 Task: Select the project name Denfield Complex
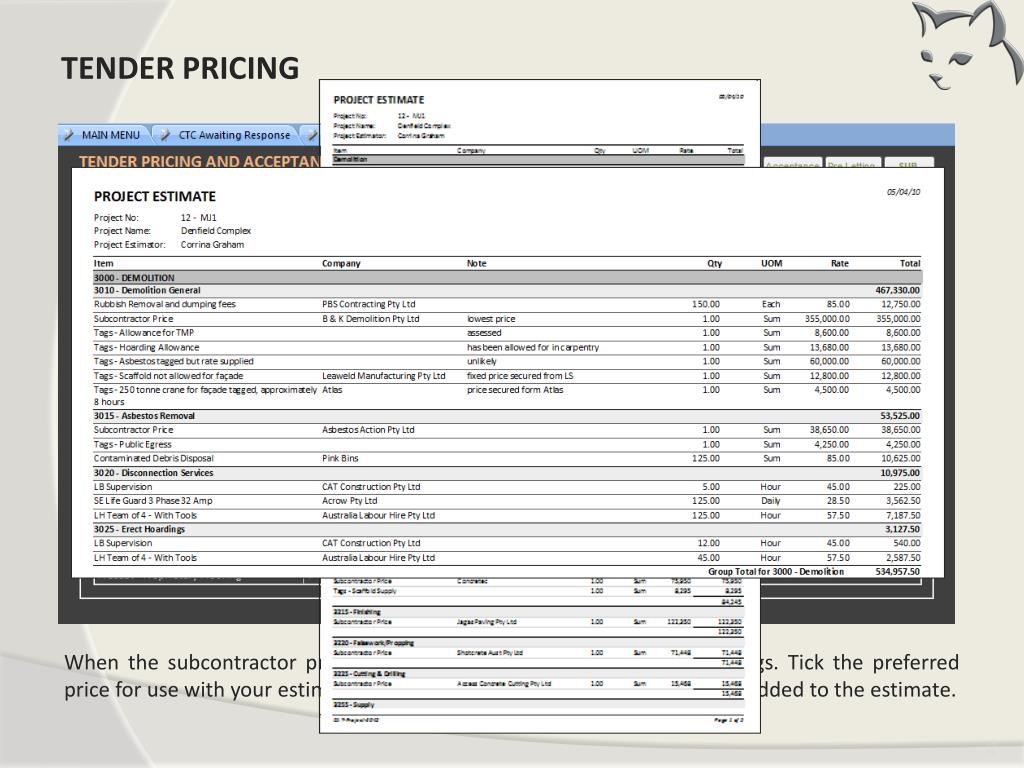point(216,231)
